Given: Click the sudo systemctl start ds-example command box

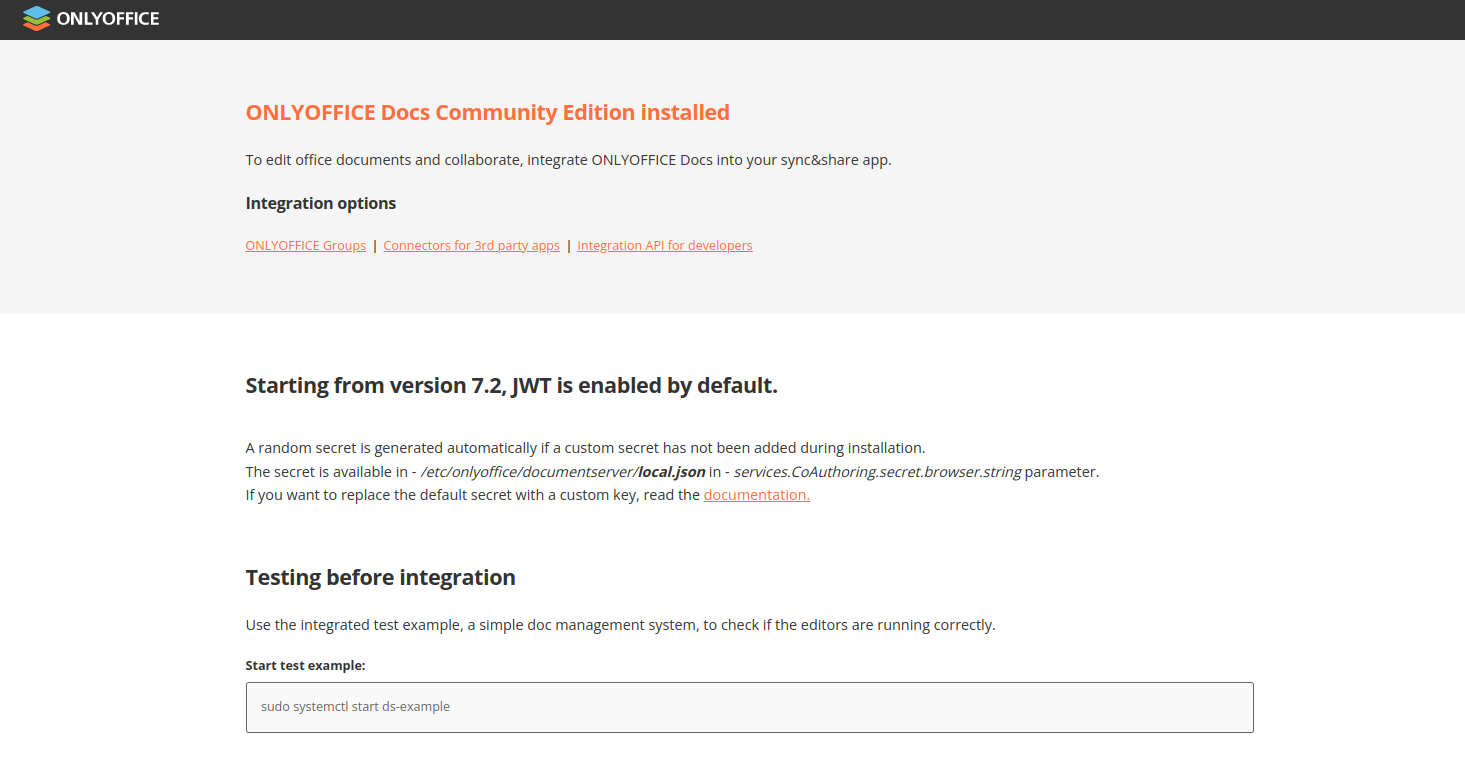Looking at the screenshot, I should 749,707.
